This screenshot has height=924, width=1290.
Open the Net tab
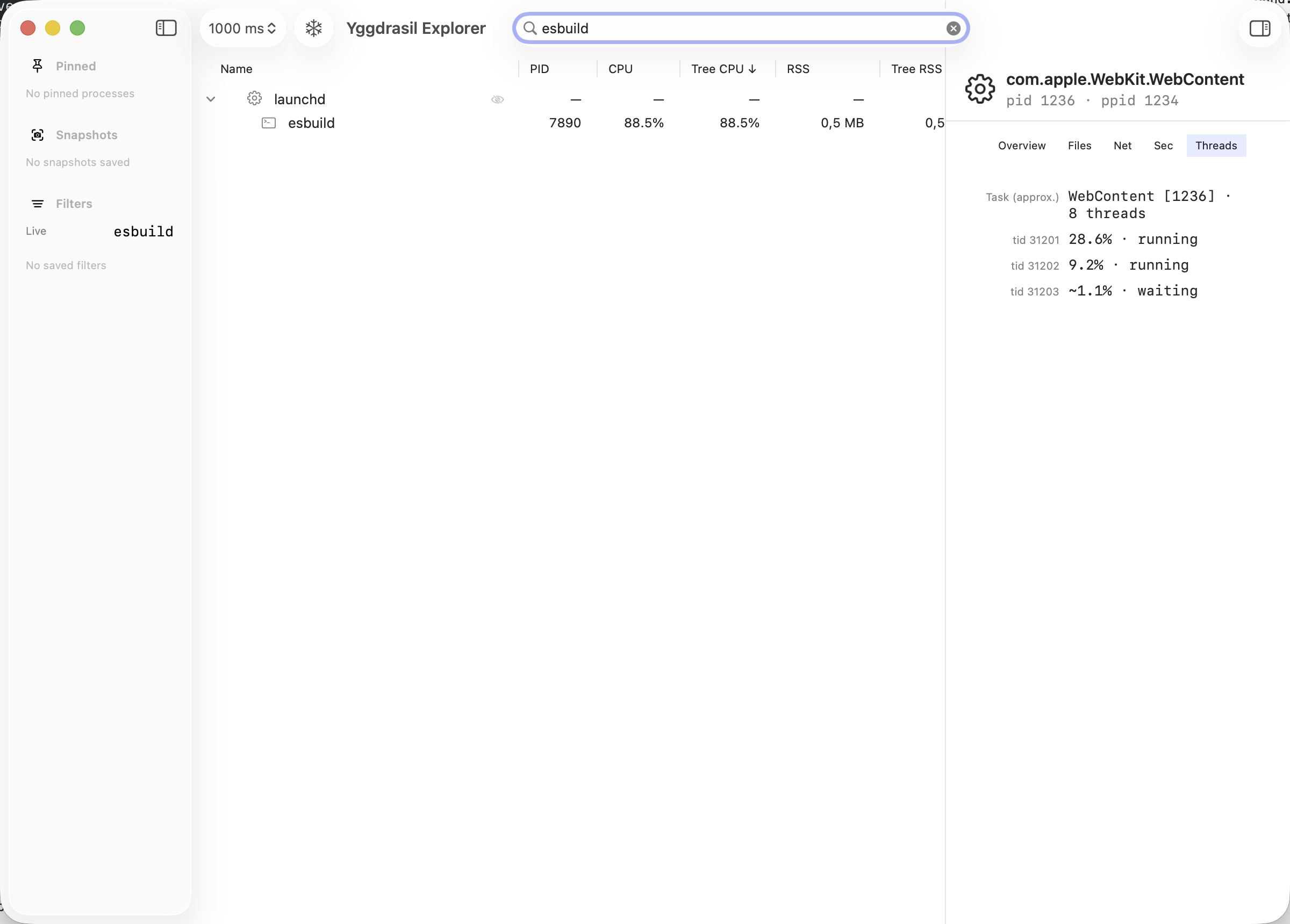point(1122,146)
